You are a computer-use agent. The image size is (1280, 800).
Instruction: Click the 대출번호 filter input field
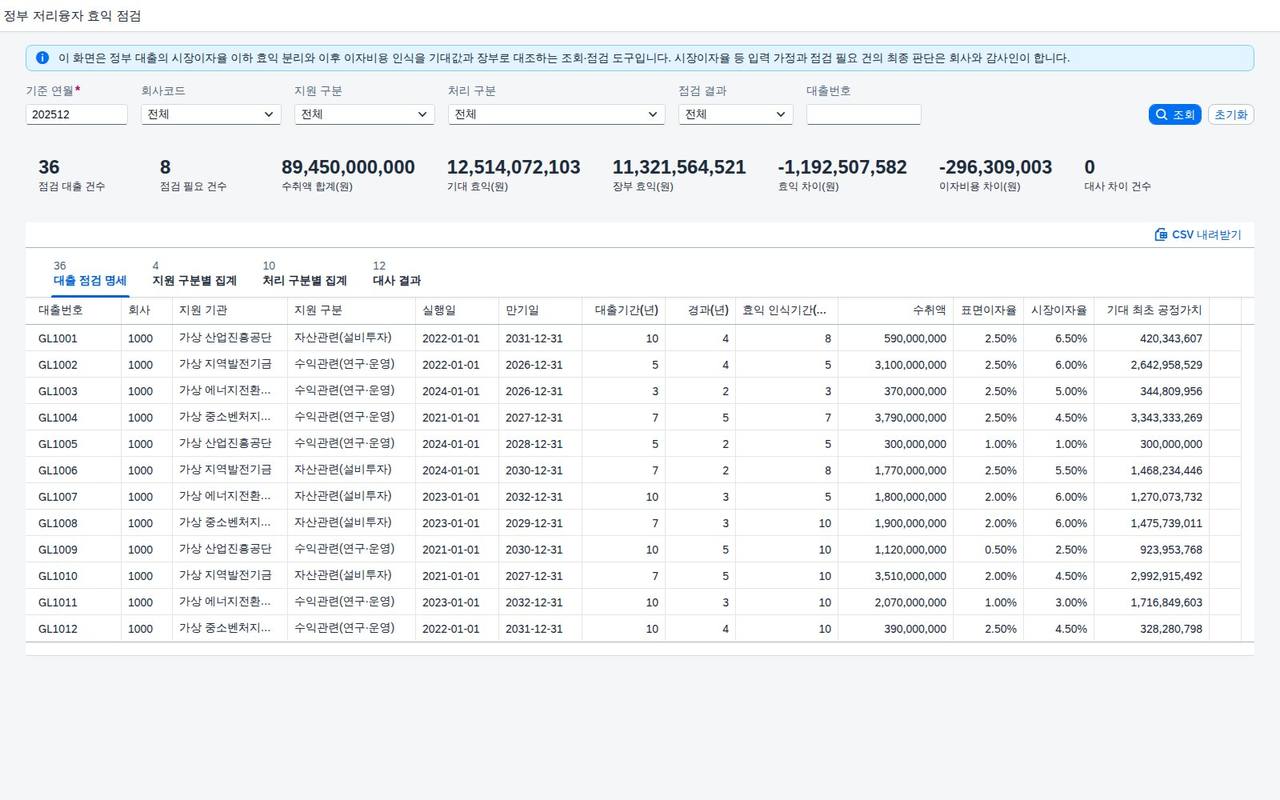click(x=863, y=115)
